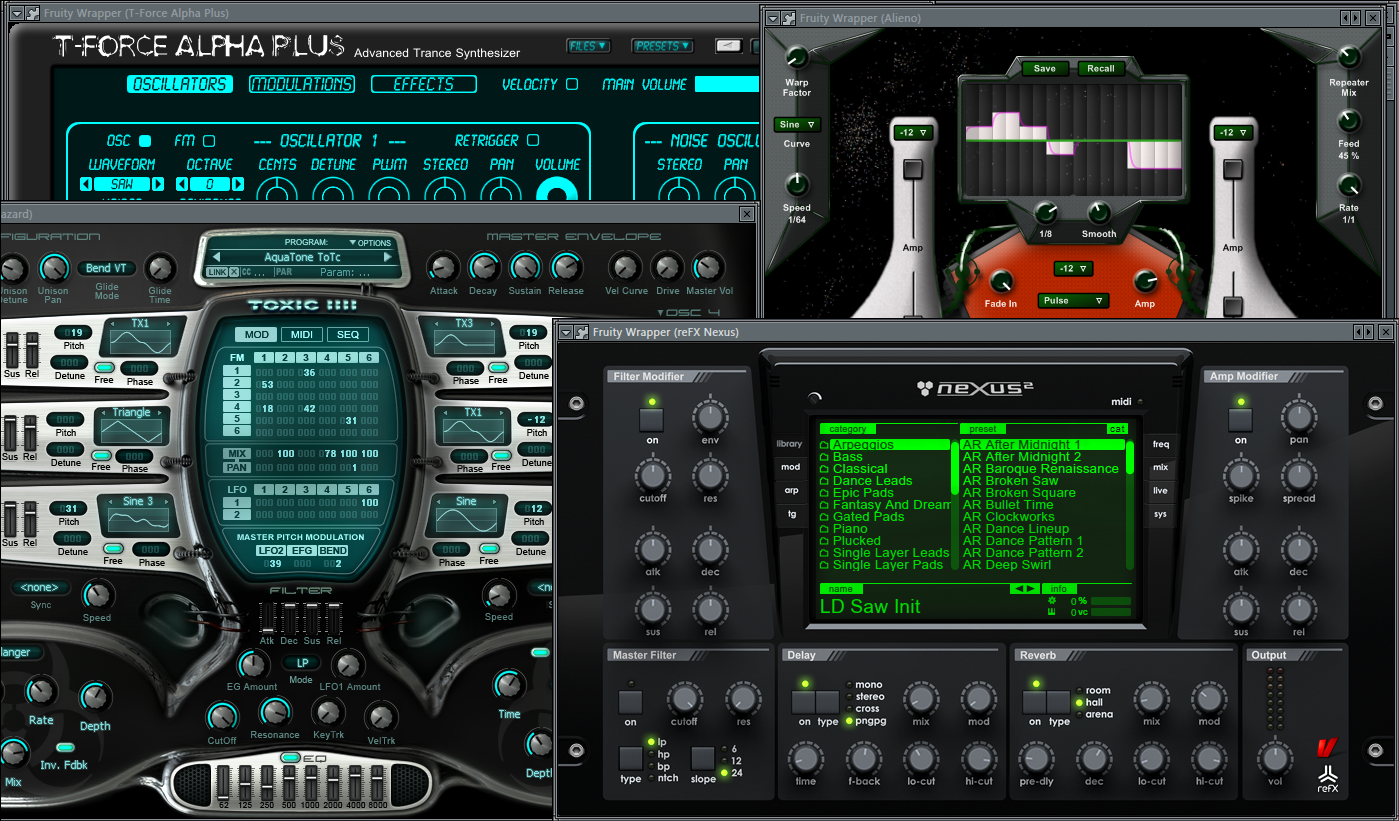Click the Reverb dec knob in Nexus
This screenshot has height=821, width=1399.
click(1093, 758)
